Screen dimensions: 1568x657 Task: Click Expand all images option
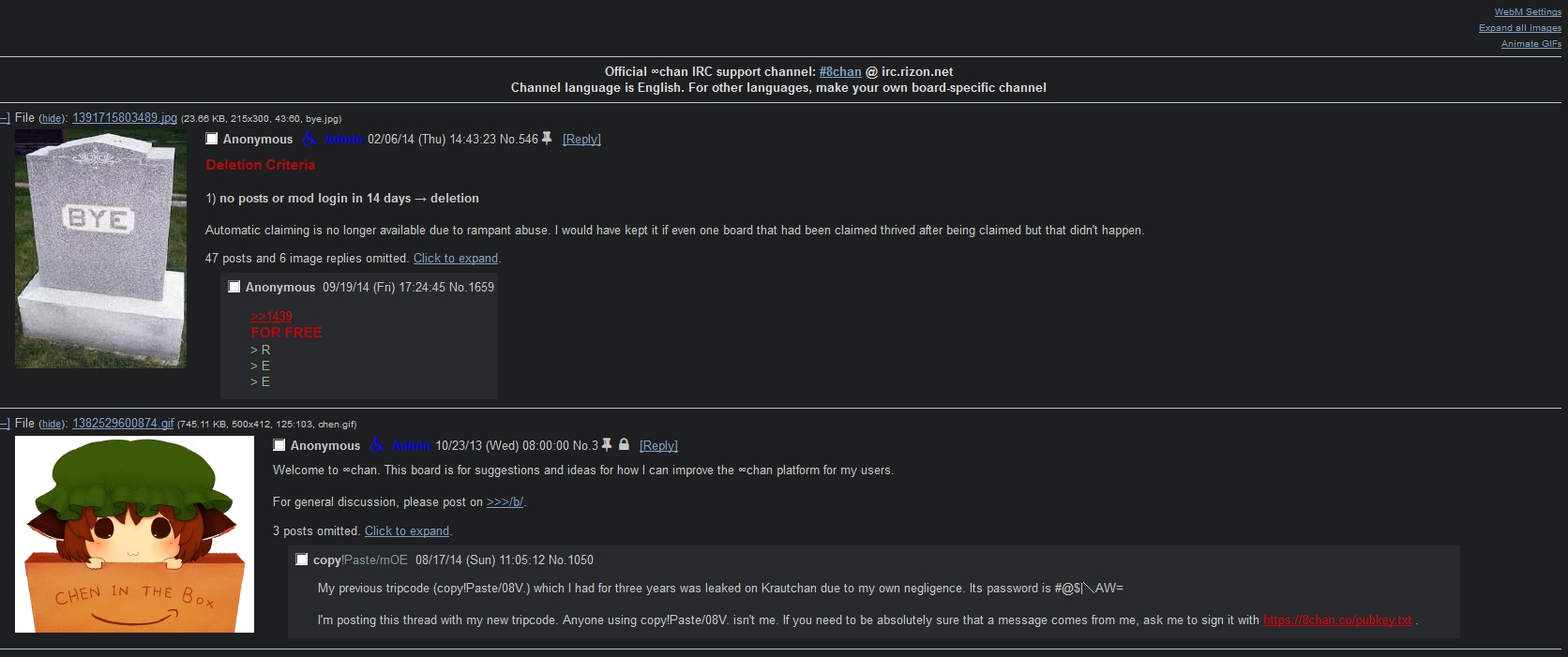point(1519,28)
